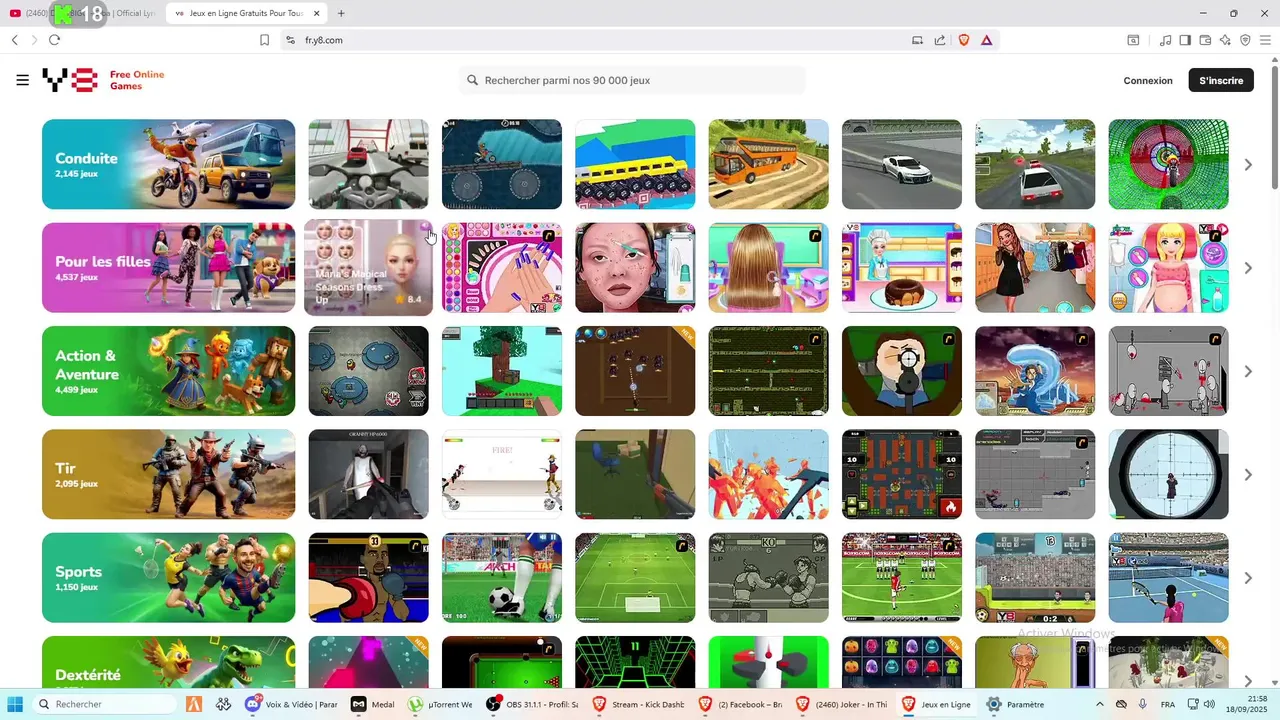Screen dimensions: 1280x720
Task: Open a new browser tab
Action: click(341, 13)
